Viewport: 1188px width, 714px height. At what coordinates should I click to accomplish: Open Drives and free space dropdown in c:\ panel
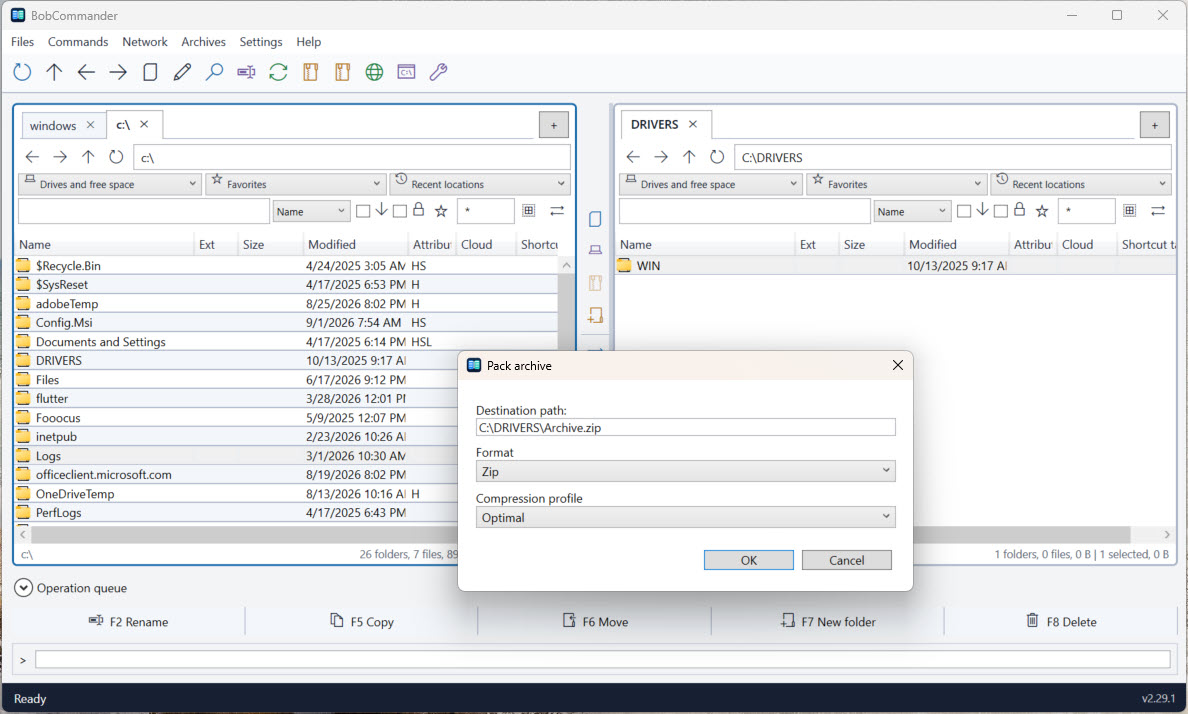pos(110,184)
